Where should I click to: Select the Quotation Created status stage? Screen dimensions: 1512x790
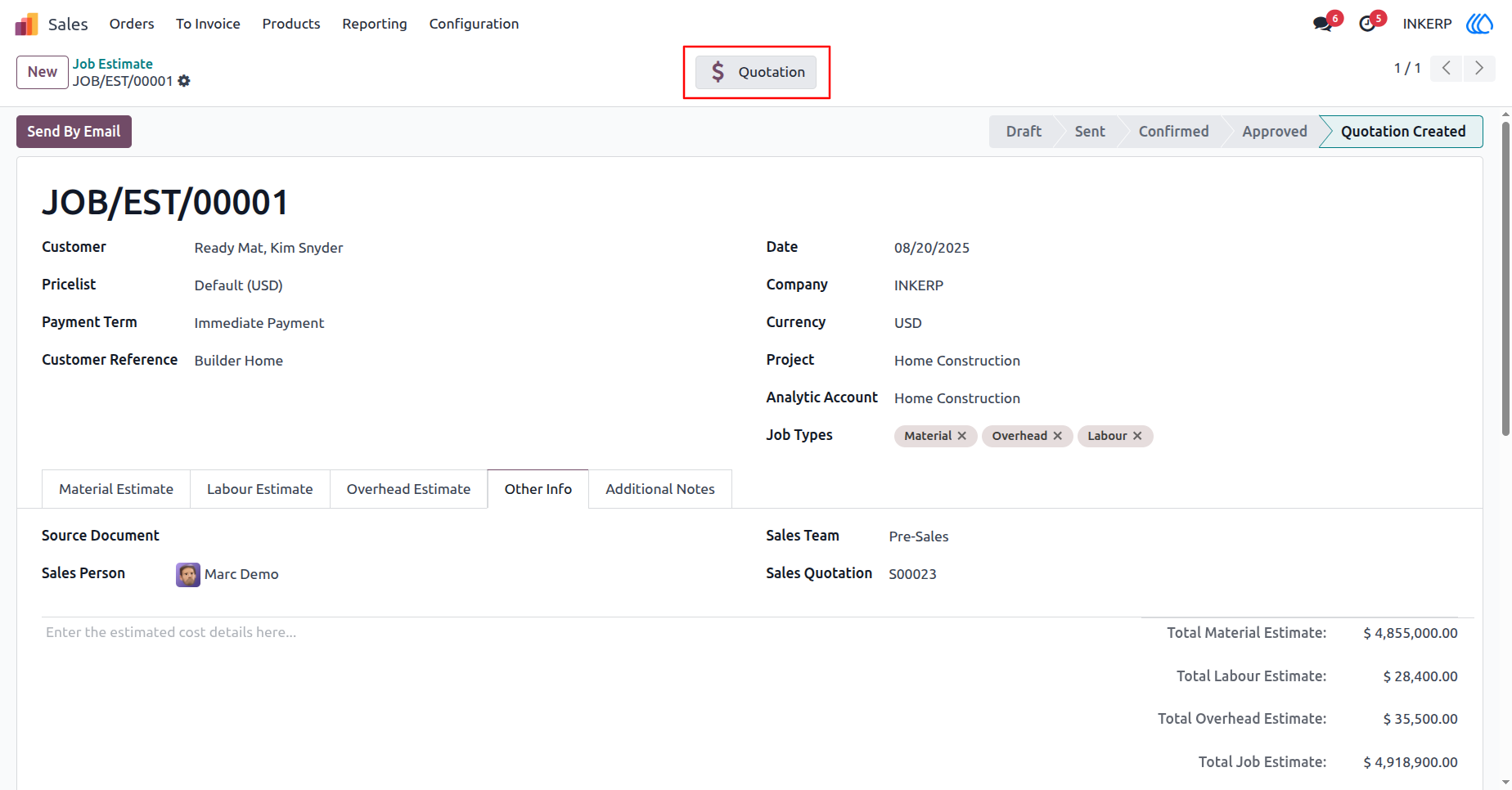[1403, 132]
